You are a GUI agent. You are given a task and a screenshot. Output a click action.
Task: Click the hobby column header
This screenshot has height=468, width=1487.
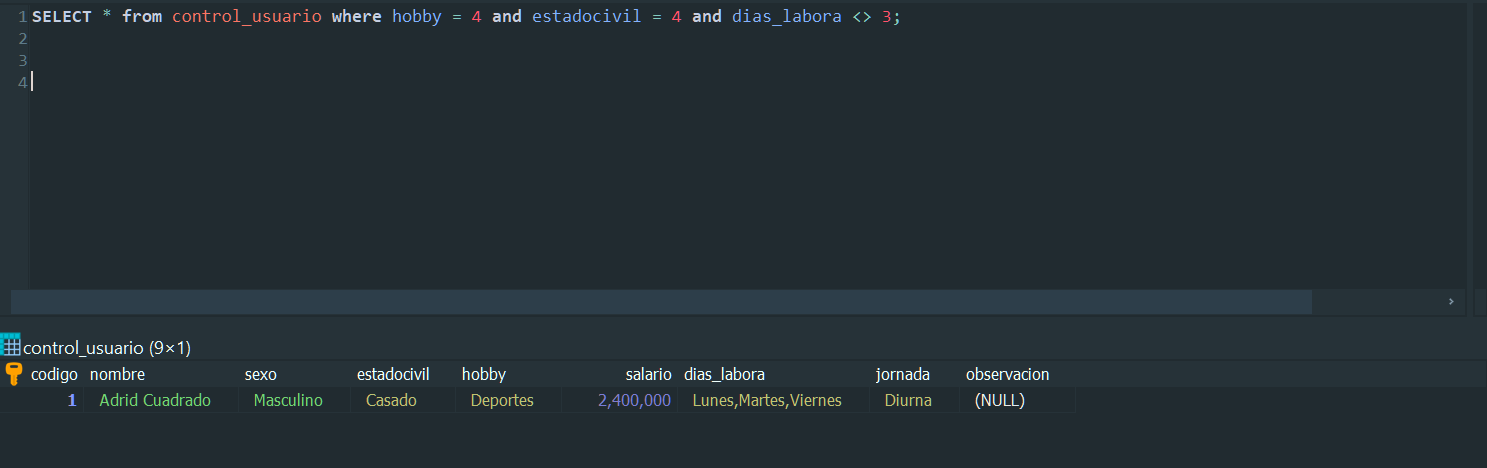pyautogui.click(x=484, y=374)
